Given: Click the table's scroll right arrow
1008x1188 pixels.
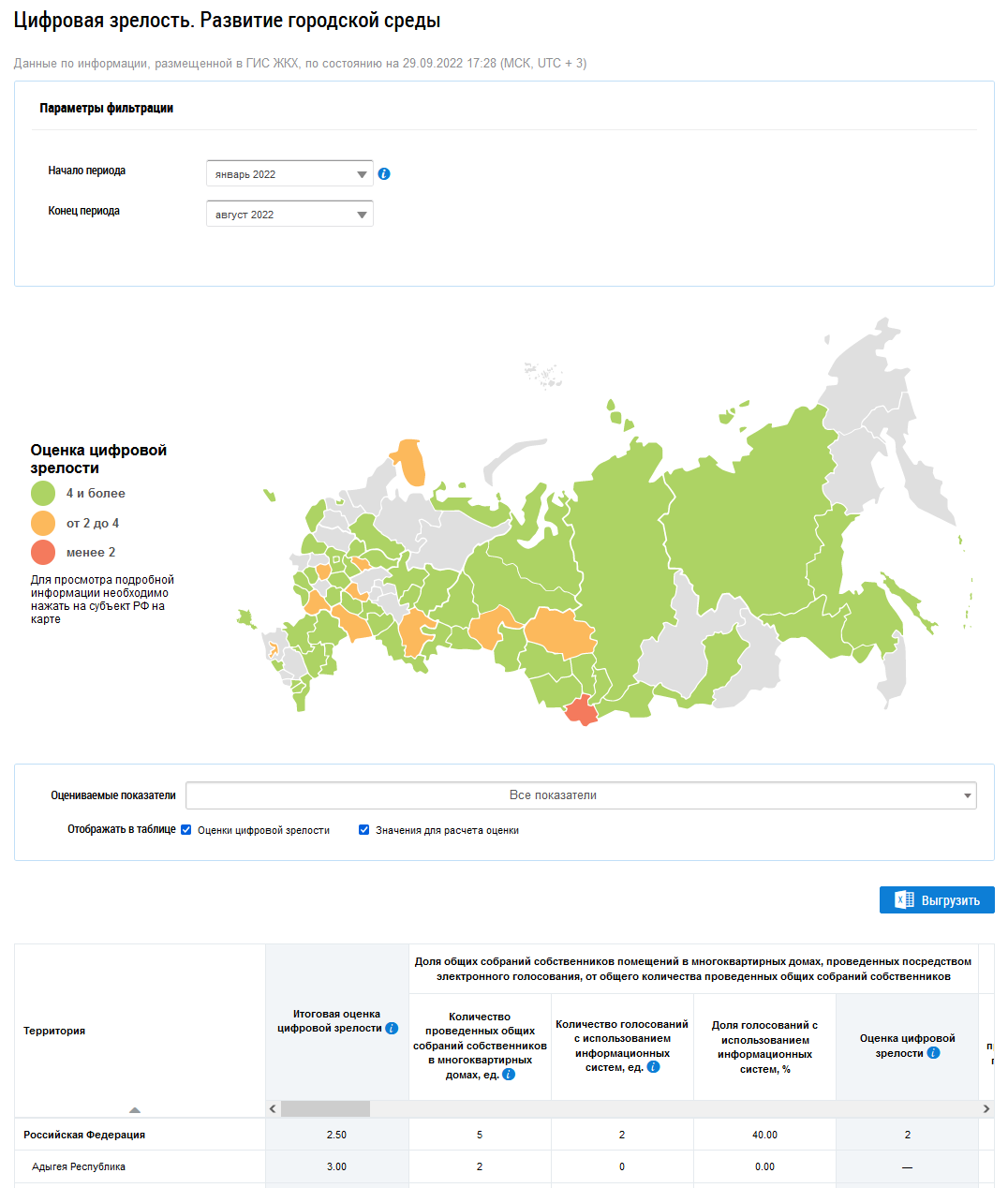Looking at the screenshot, I should [x=986, y=1109].
